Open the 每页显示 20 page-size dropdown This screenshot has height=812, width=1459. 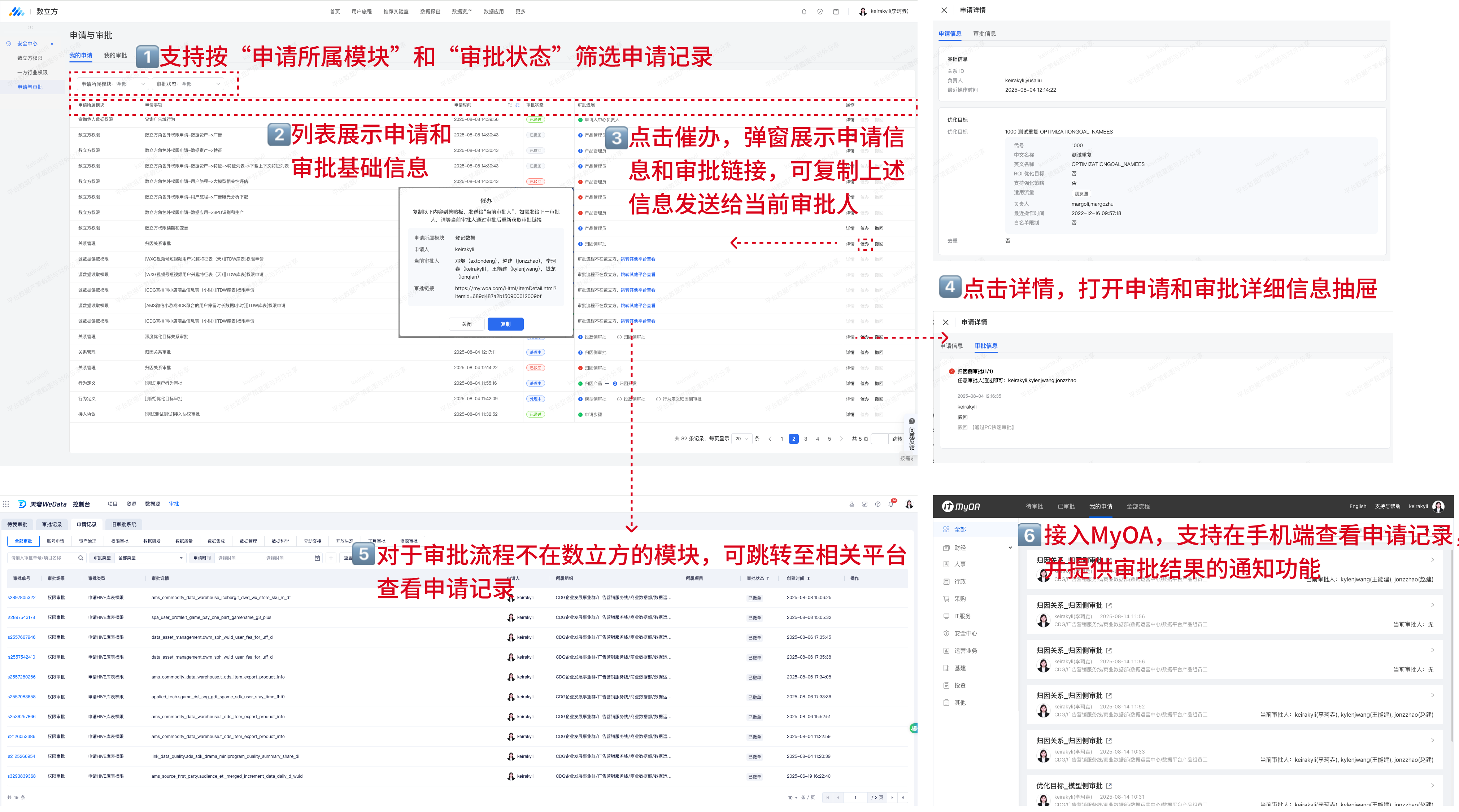pos(741,439)
